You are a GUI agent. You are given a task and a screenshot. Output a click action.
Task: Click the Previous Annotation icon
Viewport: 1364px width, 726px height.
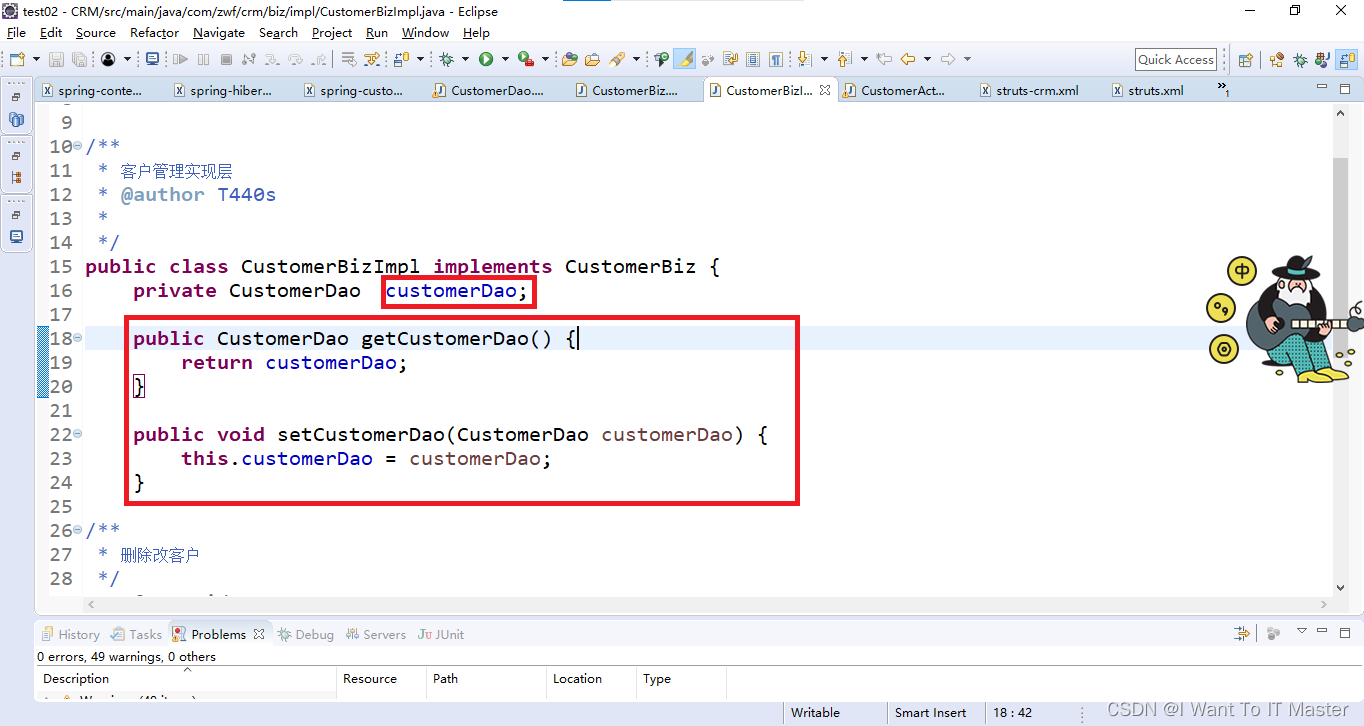844,59
